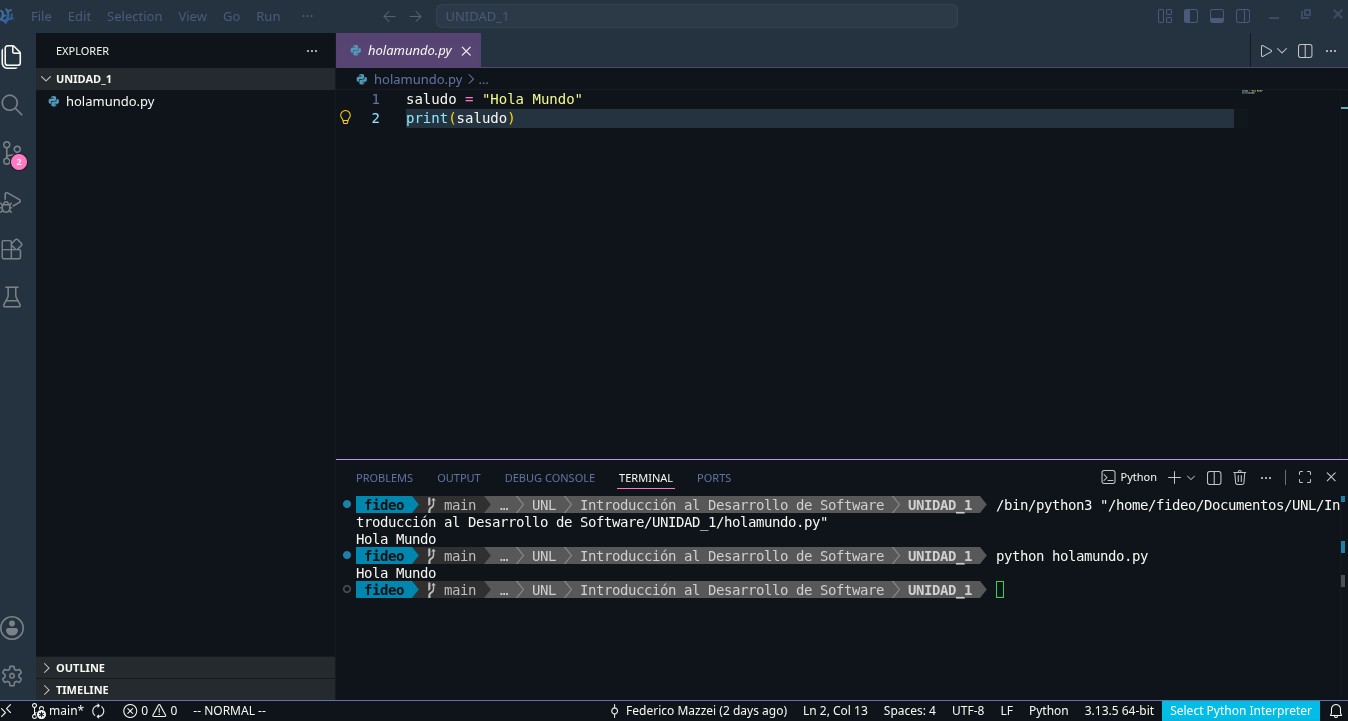Viewport: 1348px width, 721px height.
Task: Go back with the navigation arrow
Action: pos(390,16)
